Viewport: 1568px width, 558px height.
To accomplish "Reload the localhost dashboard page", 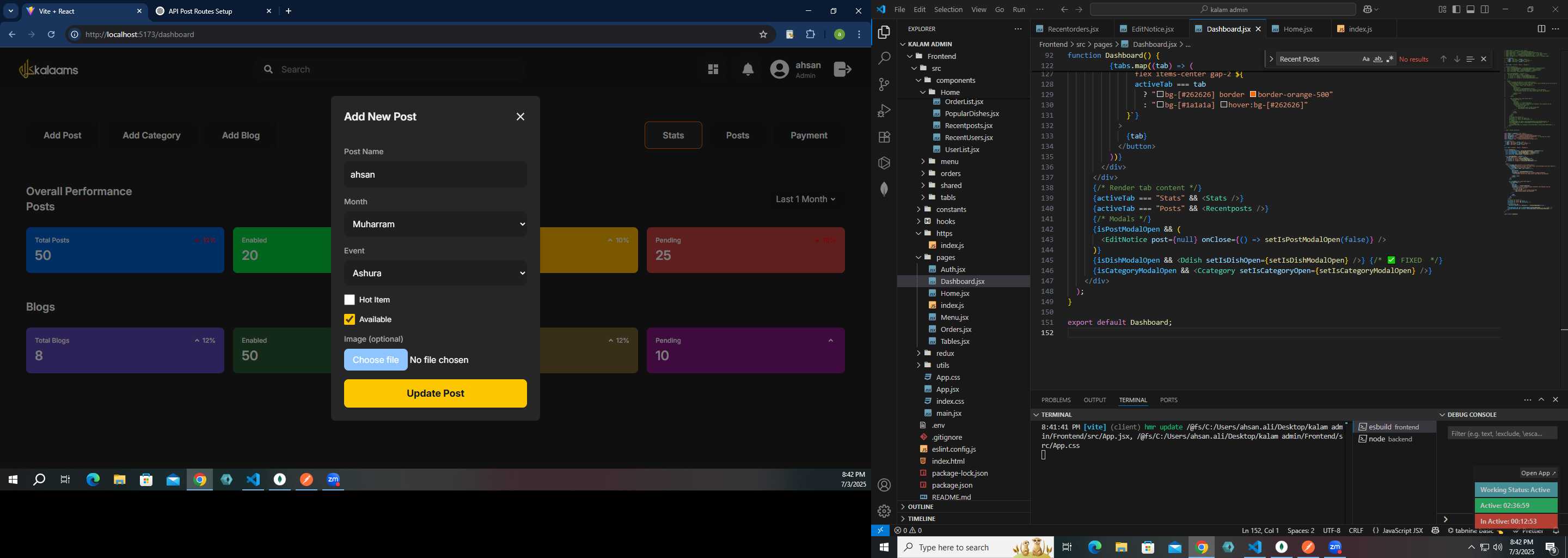I will click(x=51, y=35).
